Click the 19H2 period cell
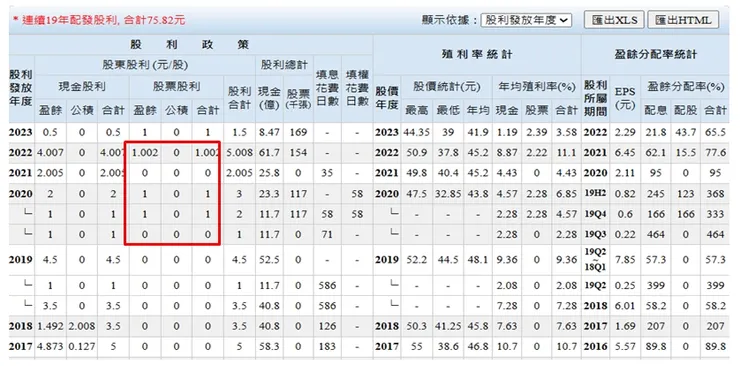This screenshot has width=740, height=366. [x=596, y=194]
